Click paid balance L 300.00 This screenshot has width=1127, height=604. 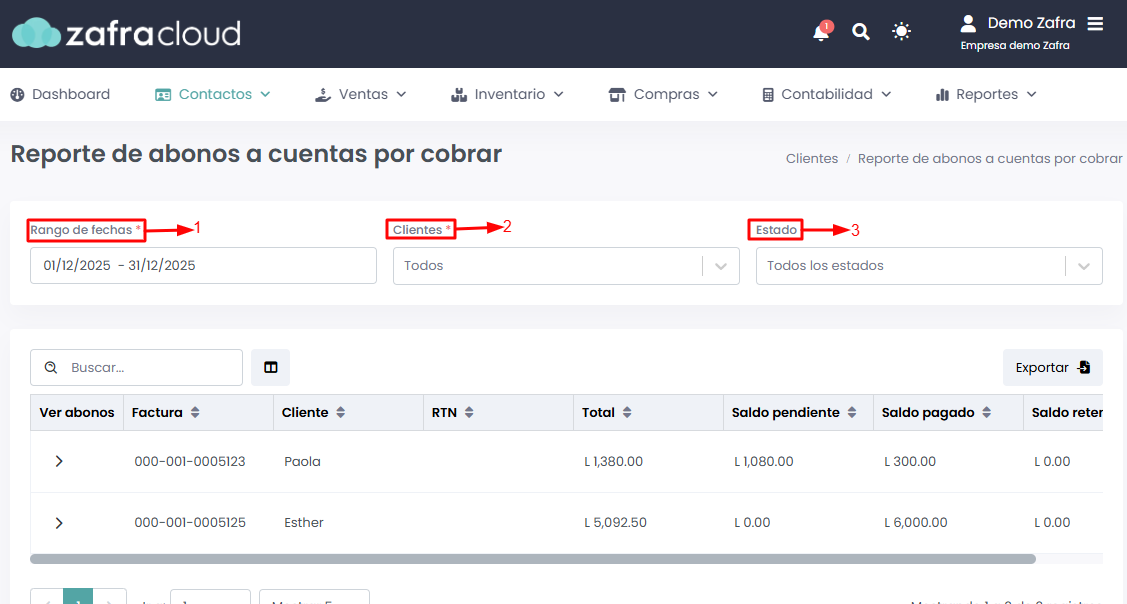(910, 462)
